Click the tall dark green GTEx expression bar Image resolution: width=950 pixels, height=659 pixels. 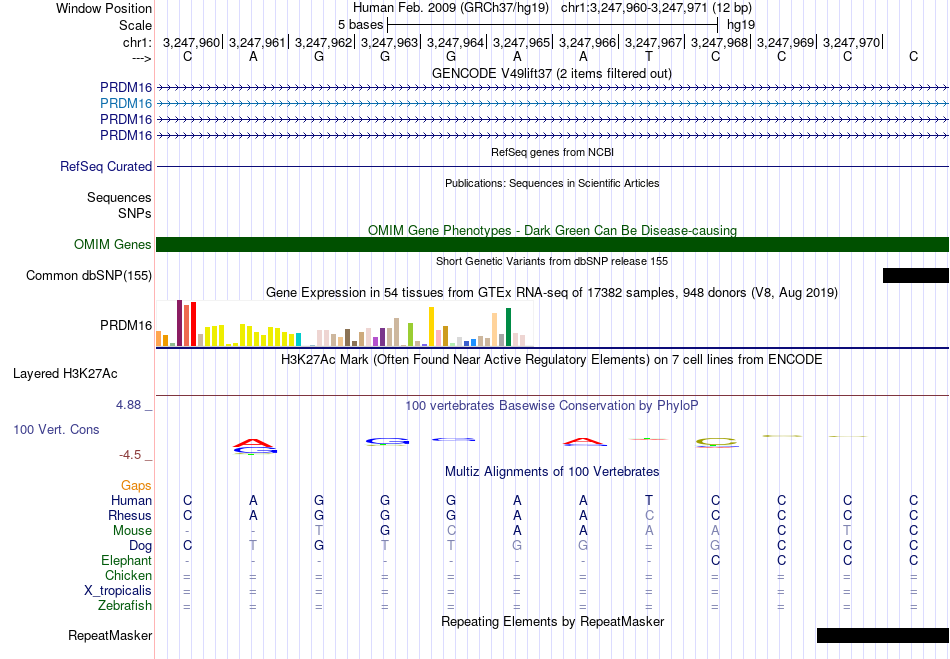[508, 327]
